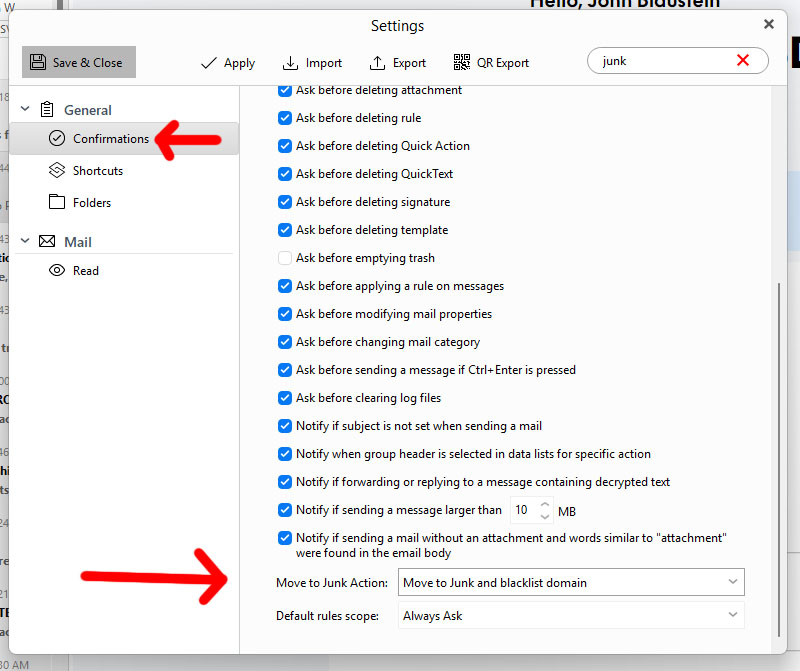Collapse the Mail section in sidebar

point(25,241)
